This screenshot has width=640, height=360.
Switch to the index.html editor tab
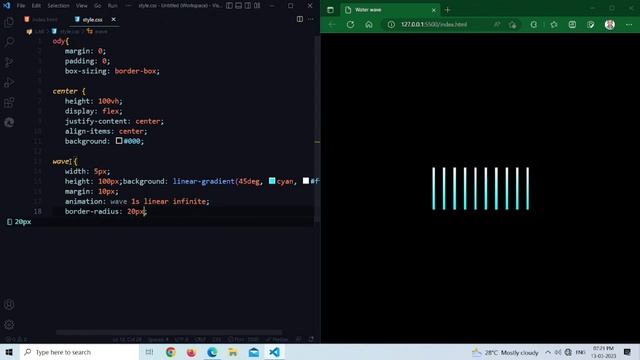[41, 19]
